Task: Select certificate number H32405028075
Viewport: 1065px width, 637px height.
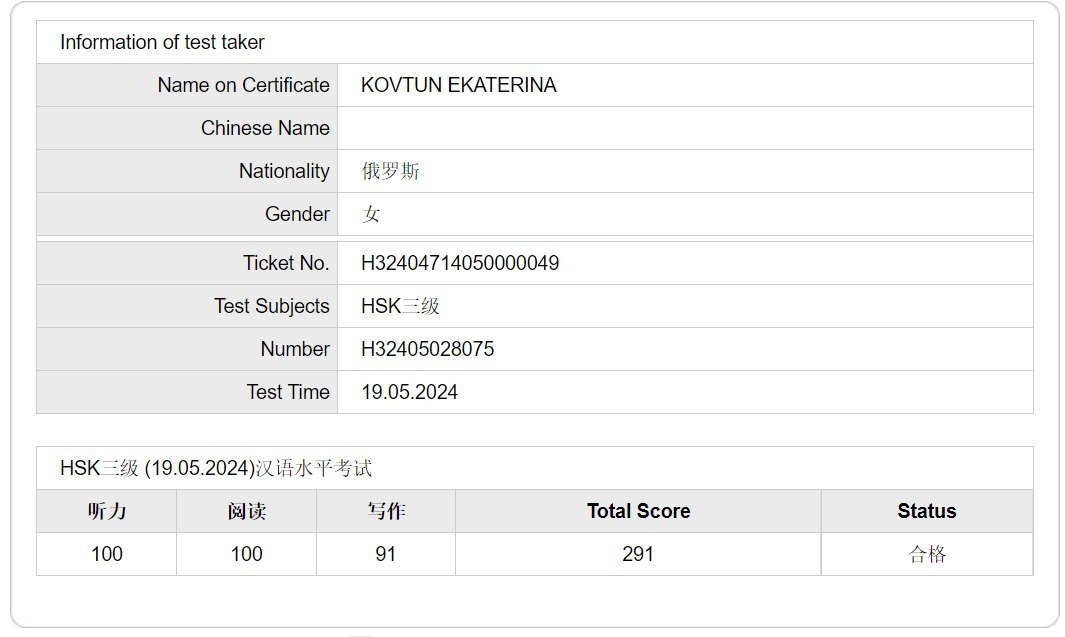Action: coord(427,349)
